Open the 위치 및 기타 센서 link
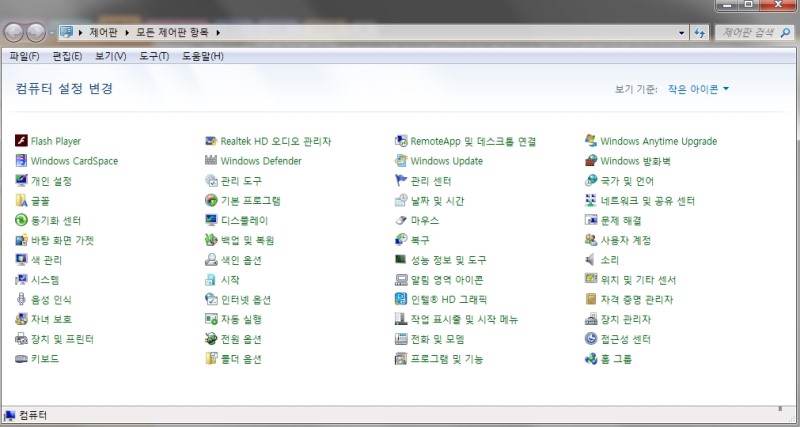The height and width of the screenshot is (427, 800). (638, 280)
